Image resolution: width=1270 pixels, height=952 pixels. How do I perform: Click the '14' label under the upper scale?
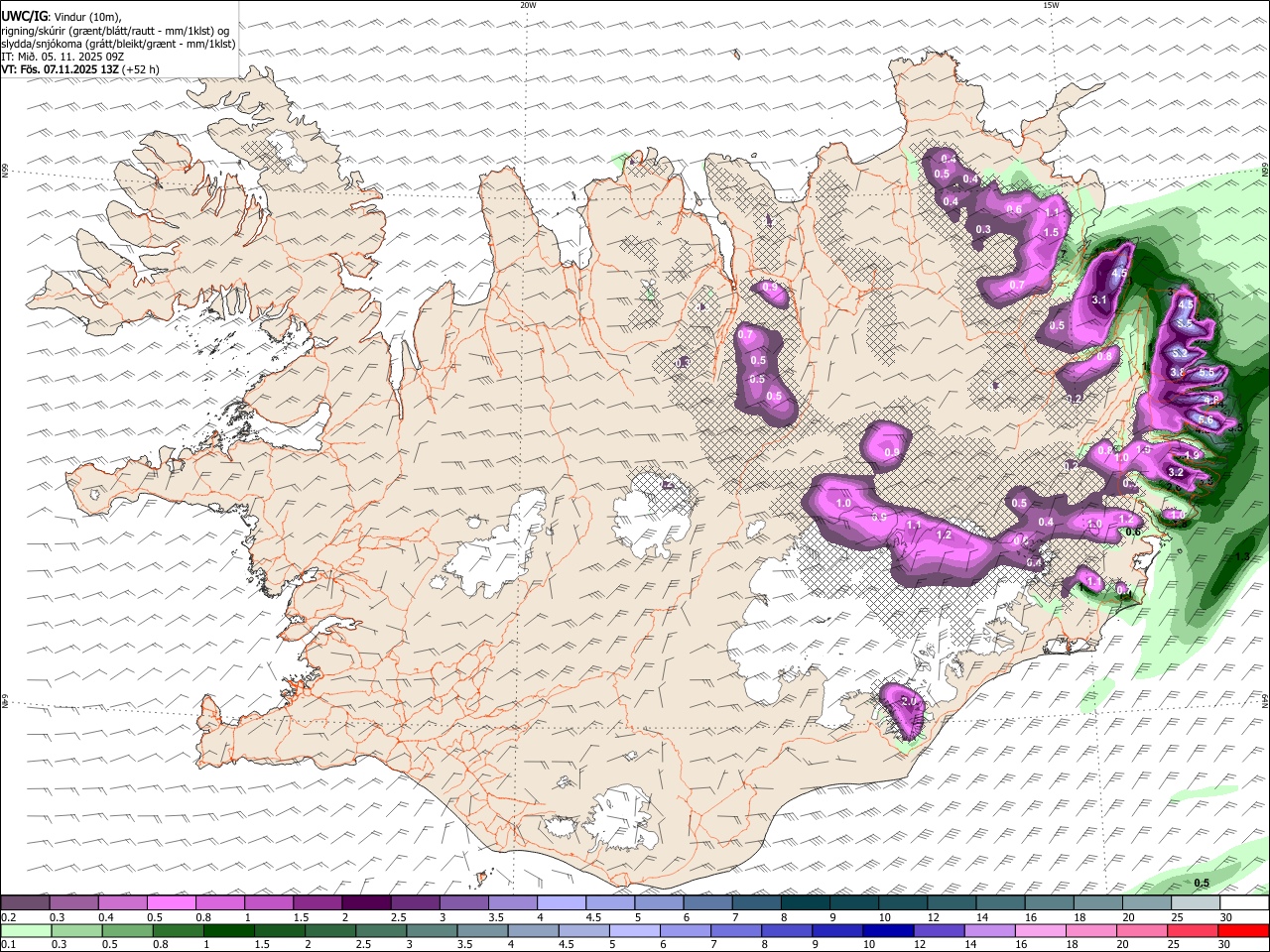(981, 917)
